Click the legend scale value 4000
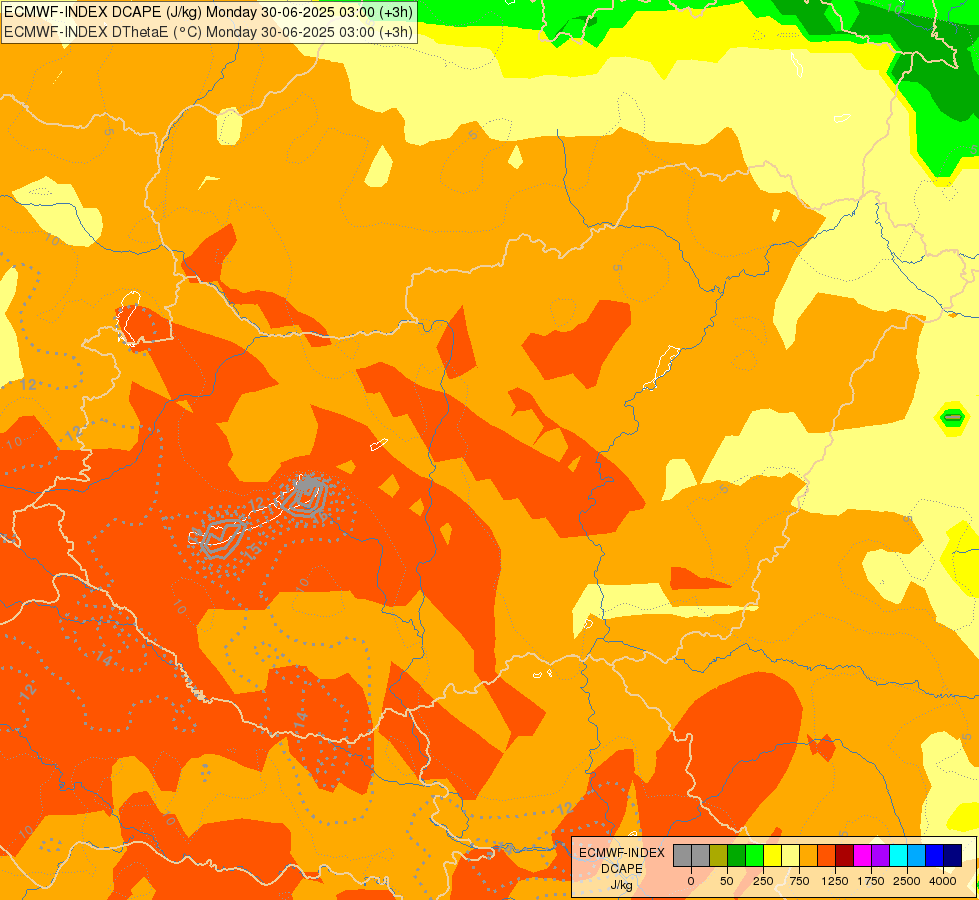 [943, 881]
